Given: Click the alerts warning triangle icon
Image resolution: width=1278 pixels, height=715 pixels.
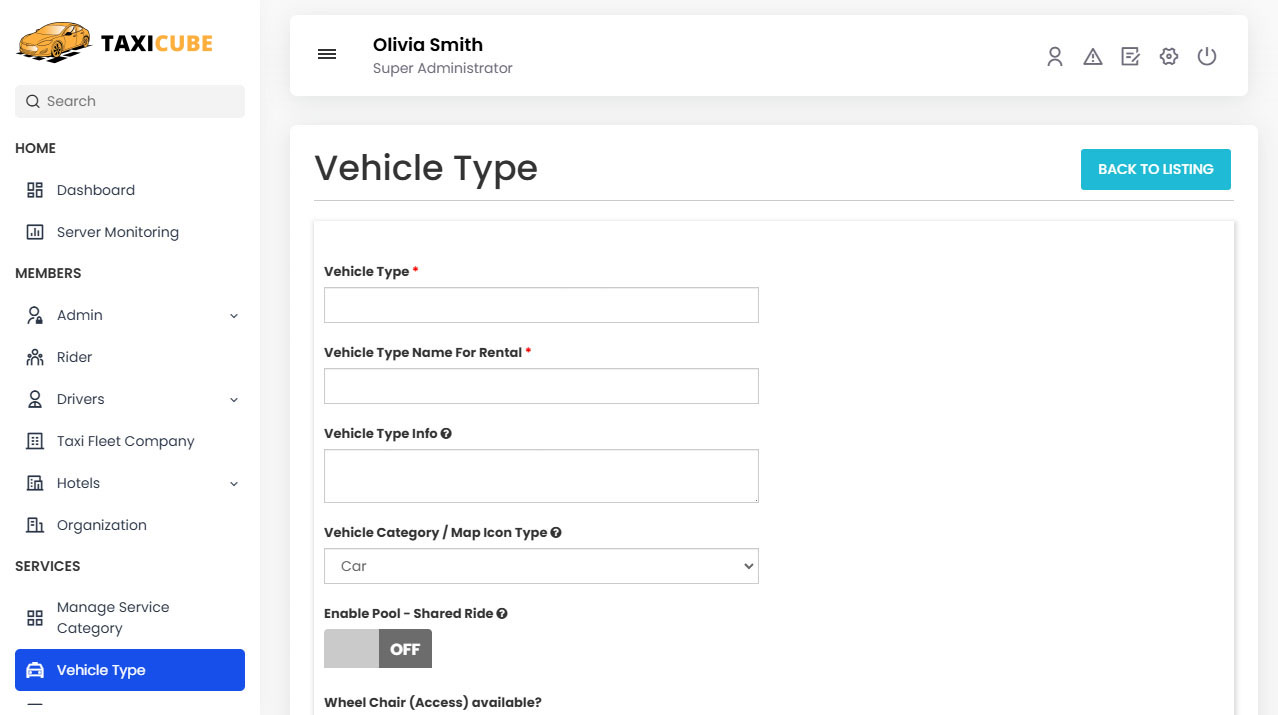Looking at the screenshot, I should pyautogui.click(x=1092, y=56).
